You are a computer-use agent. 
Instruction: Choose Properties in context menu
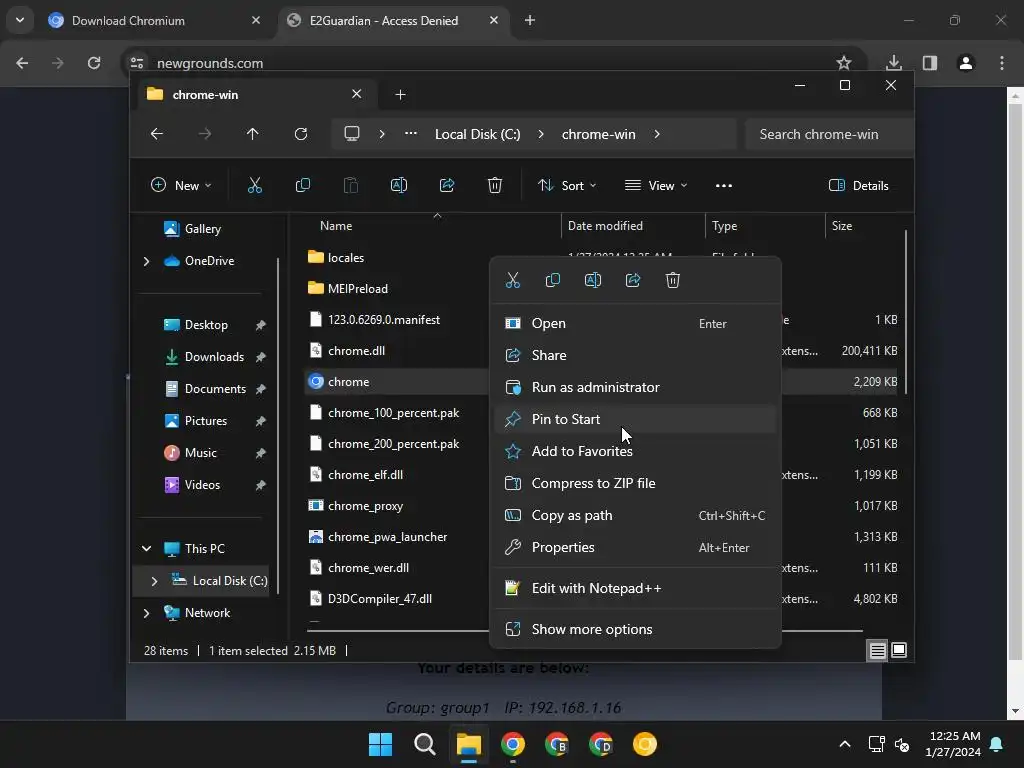click(635, 547)
